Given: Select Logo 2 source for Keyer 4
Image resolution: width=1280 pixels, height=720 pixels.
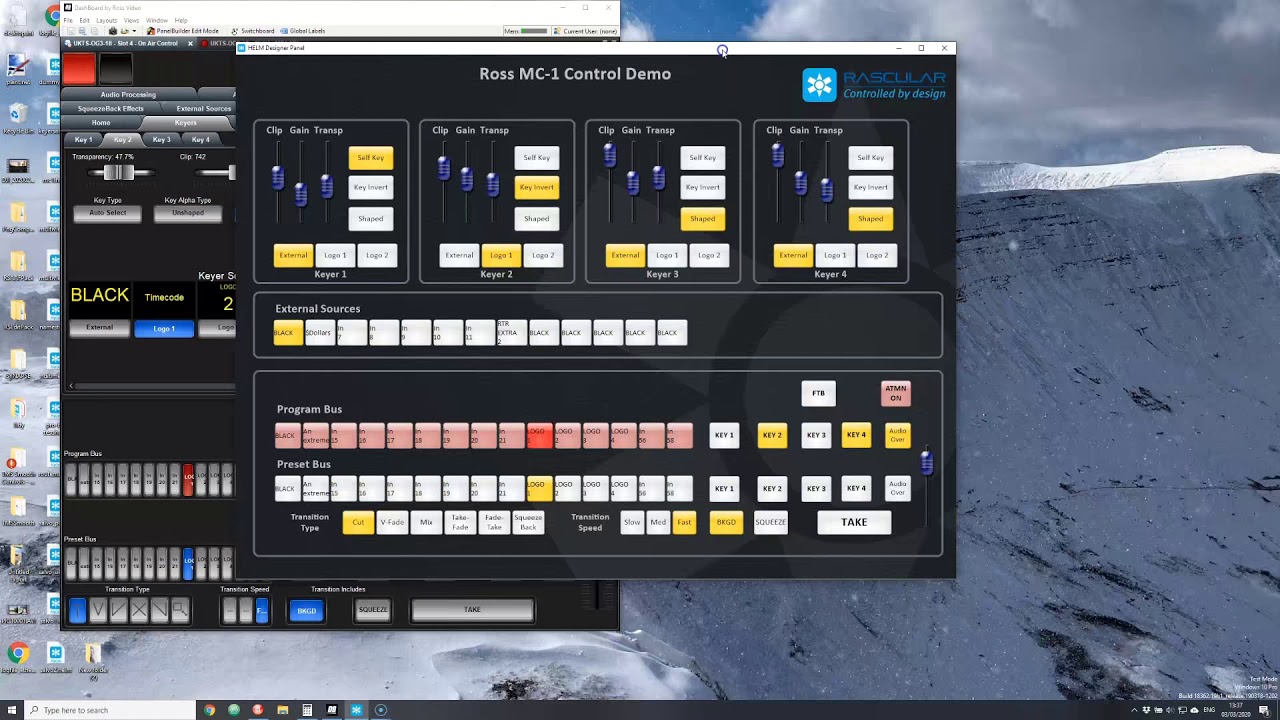Looking at the screenshot, I should 877,255.
